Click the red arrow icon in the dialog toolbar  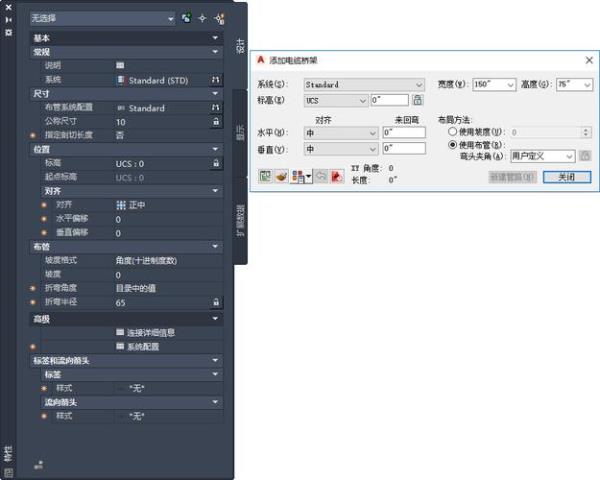pos(337,176)
